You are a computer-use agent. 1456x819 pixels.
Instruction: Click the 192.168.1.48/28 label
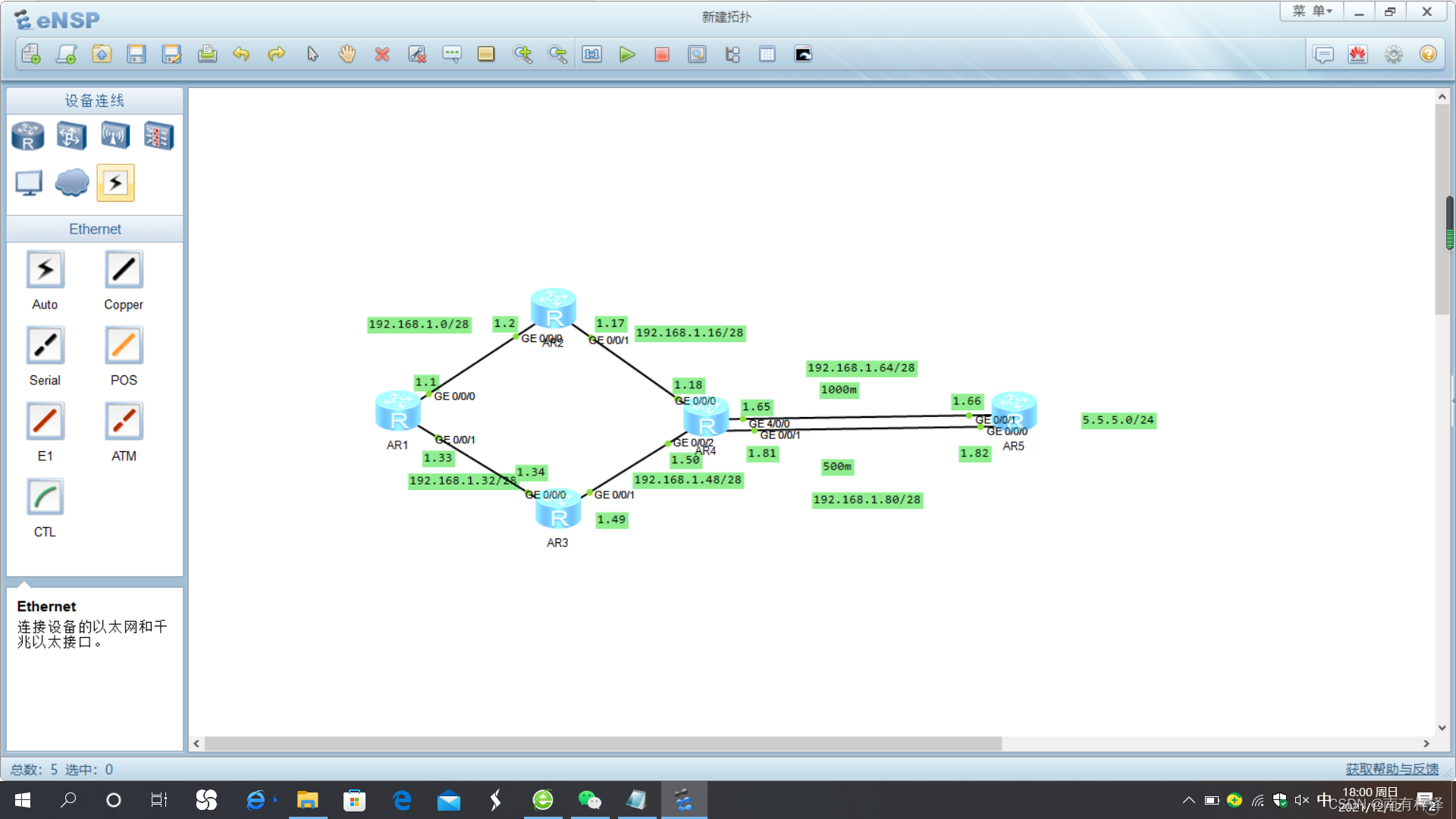(688, 480)
